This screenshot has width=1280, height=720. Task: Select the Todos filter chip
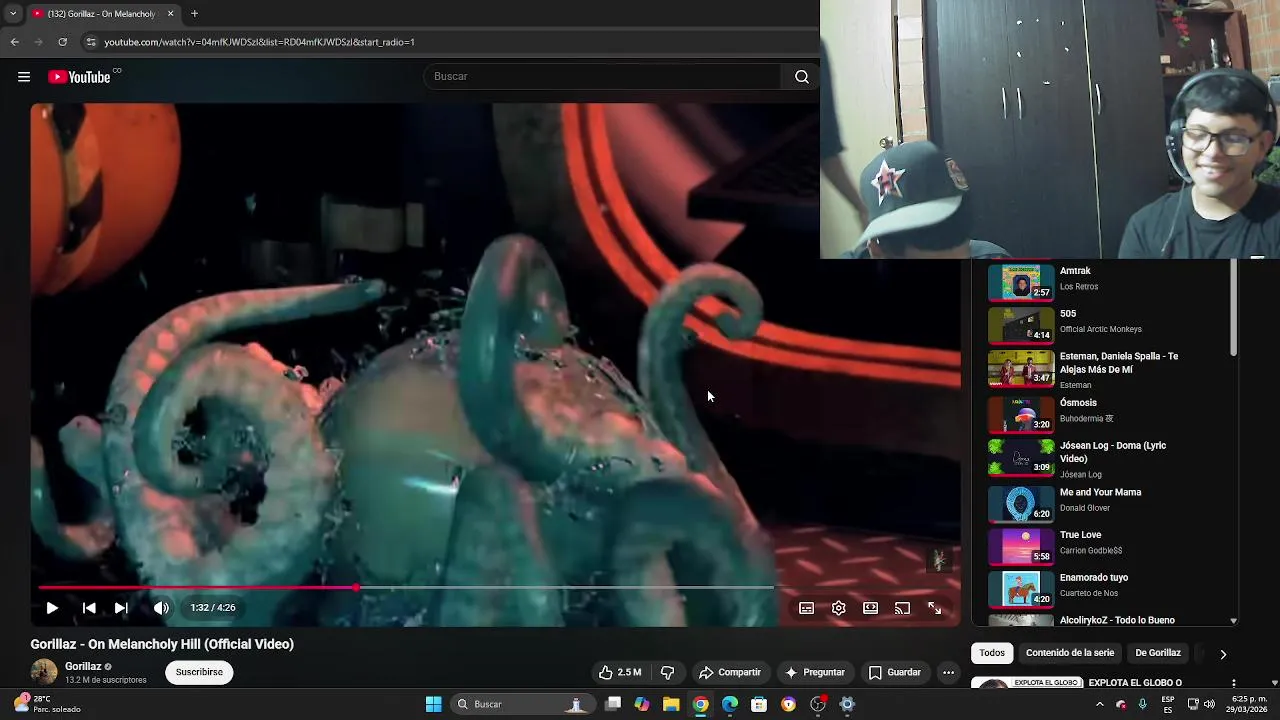click(x=992, y=653)
